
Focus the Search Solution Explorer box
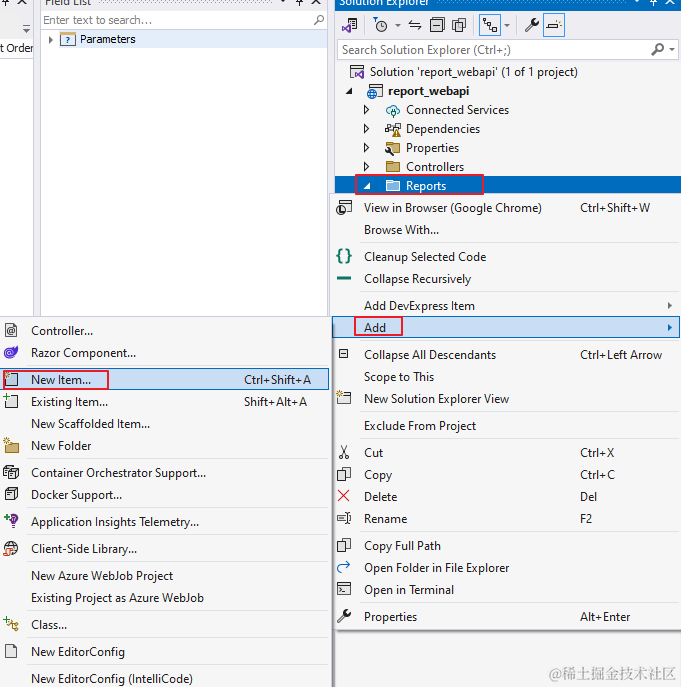(495, 50)
